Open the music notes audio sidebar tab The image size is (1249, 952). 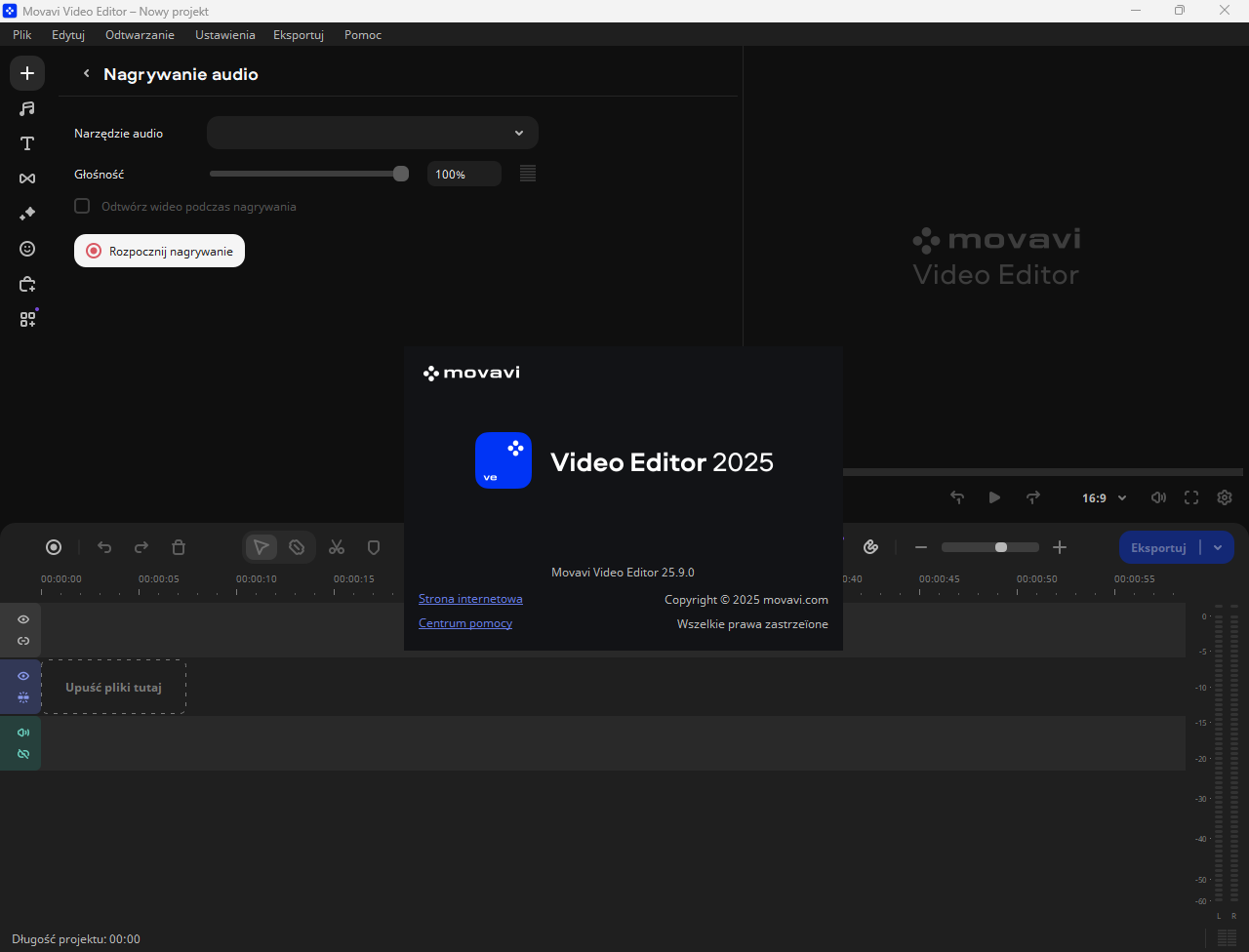click(27, 108)
